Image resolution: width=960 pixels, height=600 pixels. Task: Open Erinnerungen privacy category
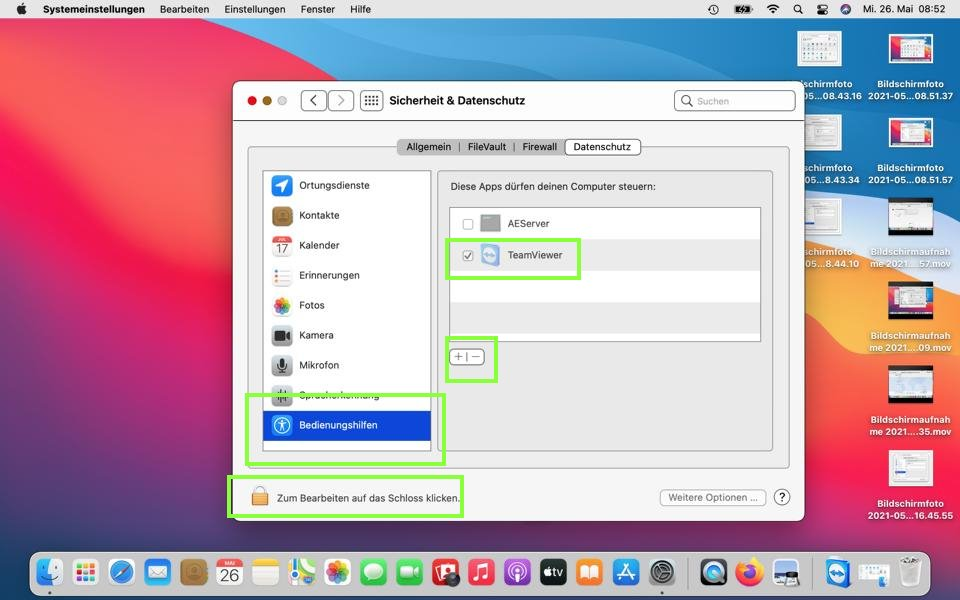(347, 276)
